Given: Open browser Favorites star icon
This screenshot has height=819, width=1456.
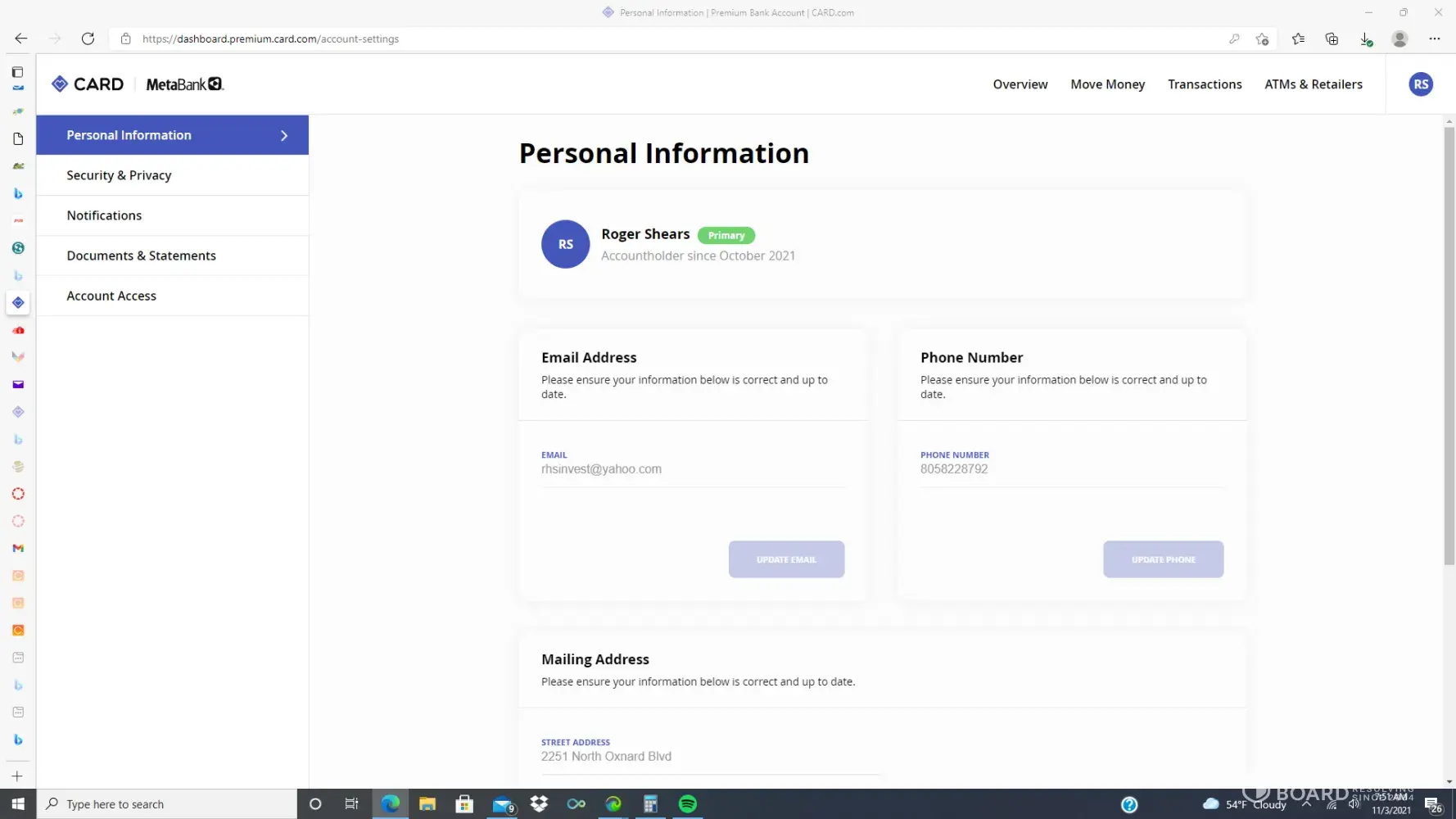Looking at the screenshot, I should (x=1298, y=38).
